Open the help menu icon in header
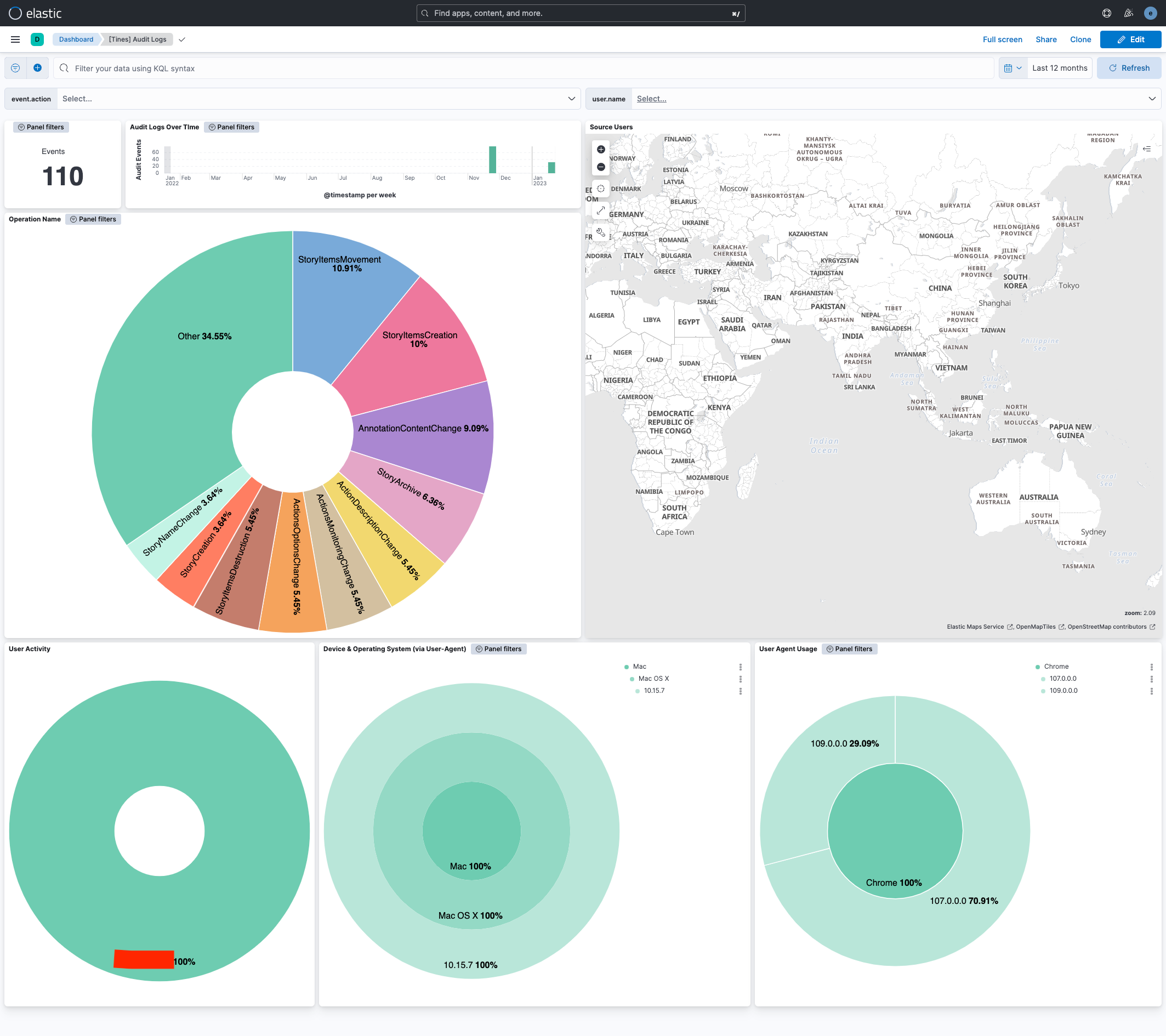The width and height of the screenshot is (1166, 1036). (1107, 13)
